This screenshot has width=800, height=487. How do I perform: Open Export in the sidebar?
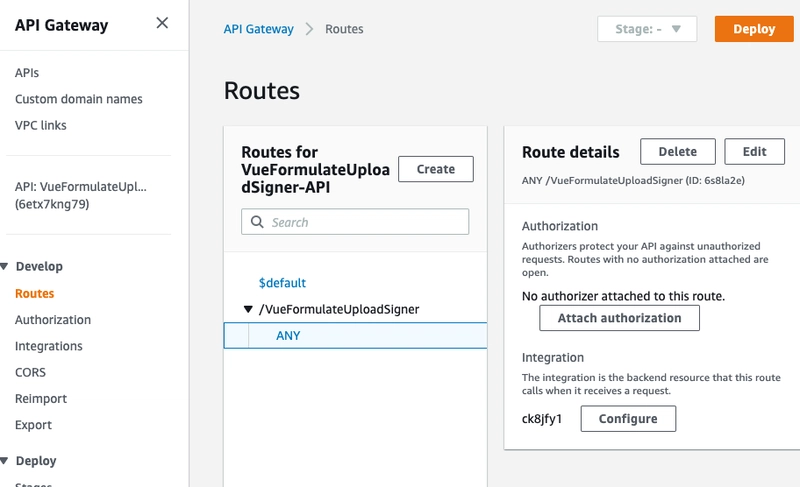point(33,425)
